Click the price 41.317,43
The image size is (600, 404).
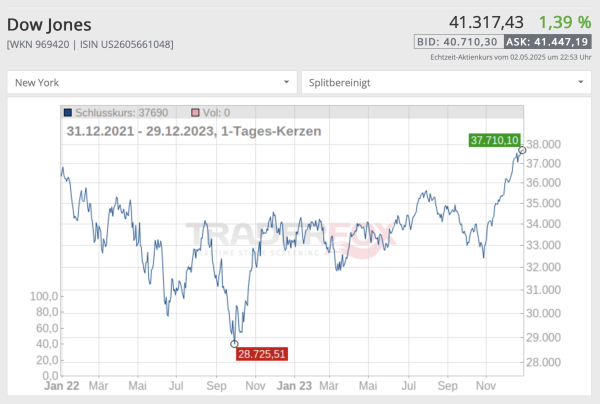(486, 22)
